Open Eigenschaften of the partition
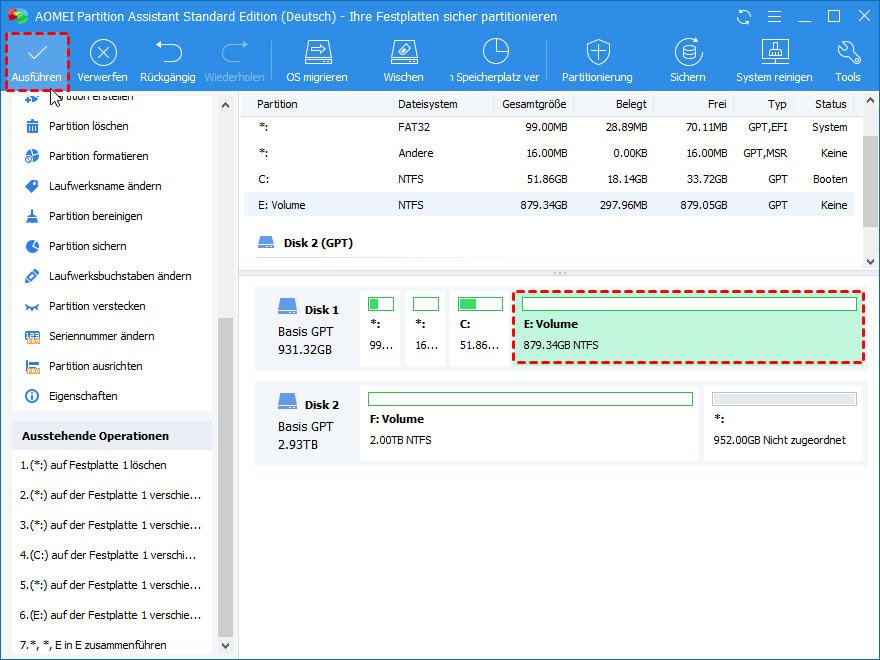 83,396
